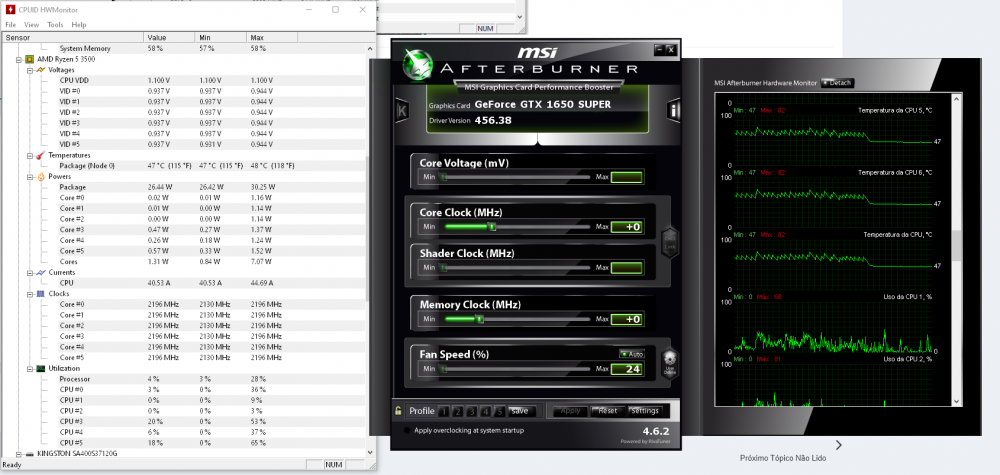Click the Kombustor "K" side button
This screenshot has width=1000, height=475.
coord(401,110)
